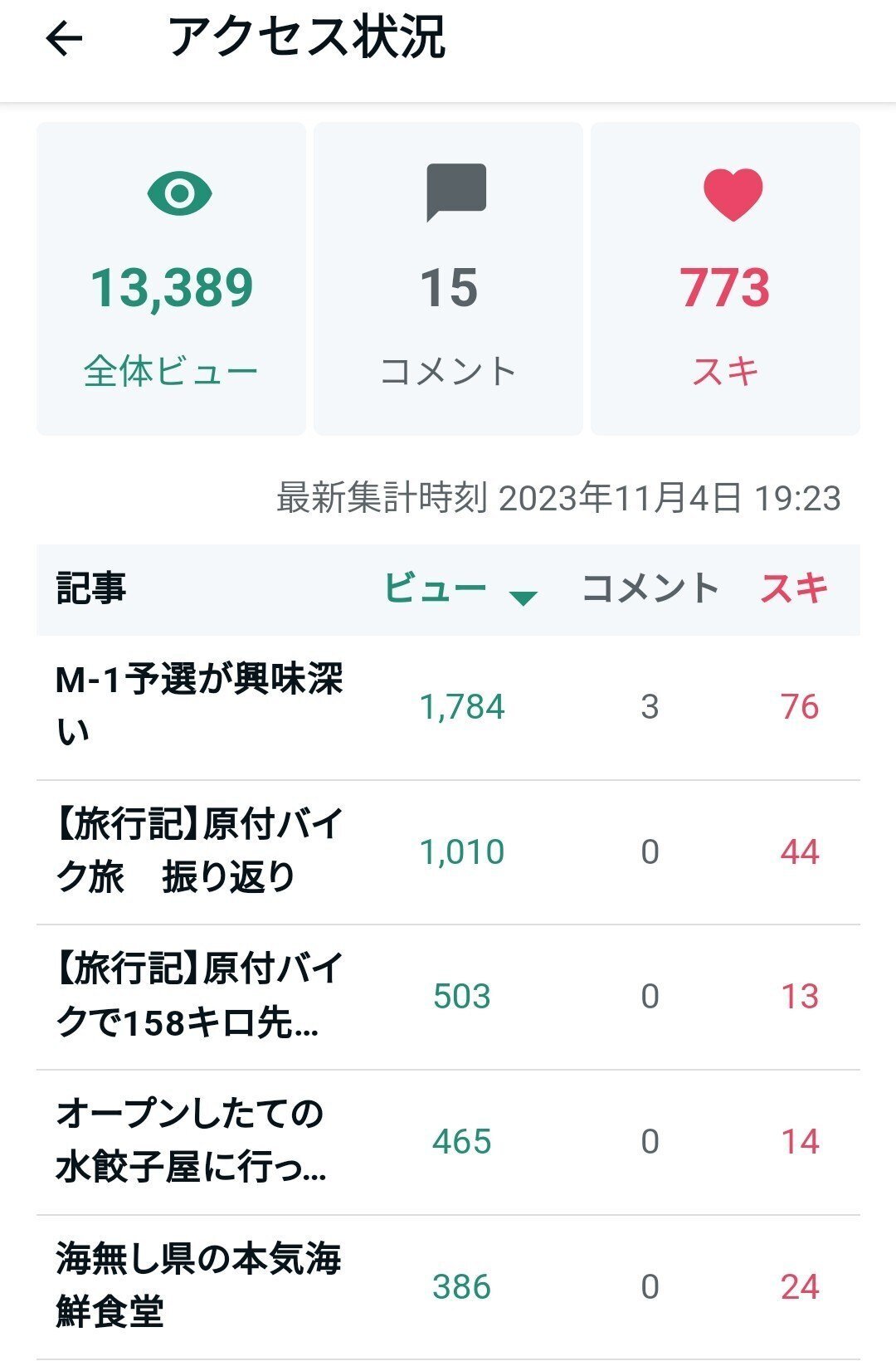The image size is (896, 1366).
Task: Select the コメント summary card label
Action: click(448, 370)
